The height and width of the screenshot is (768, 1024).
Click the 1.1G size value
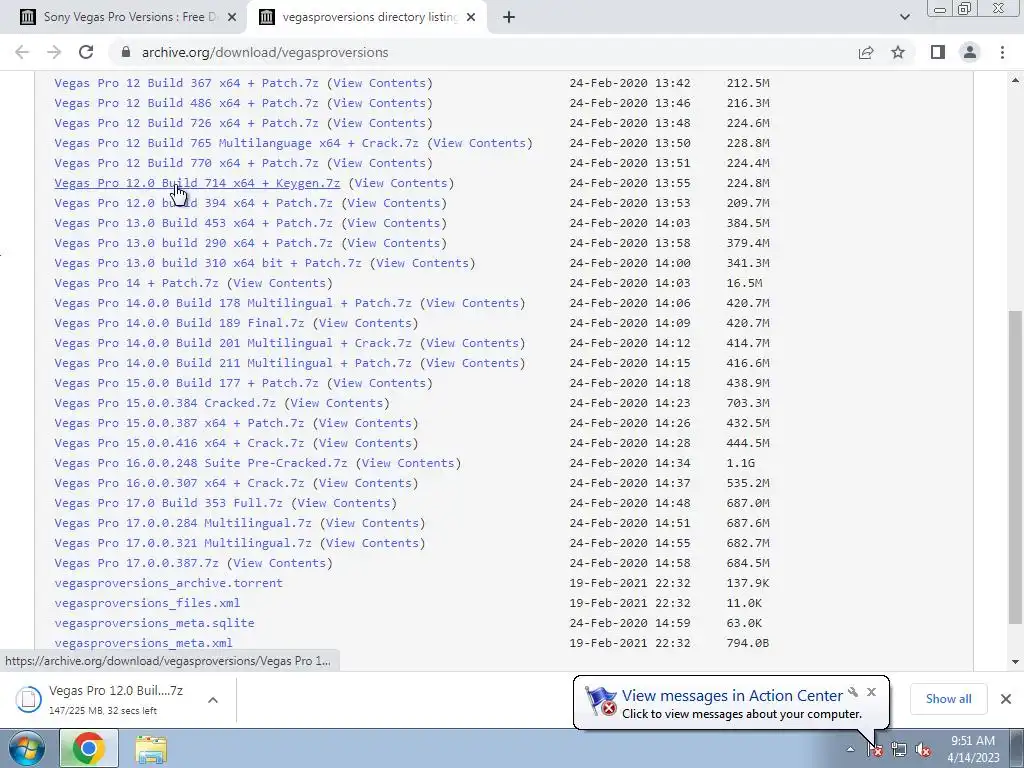[x=741, y=463]
